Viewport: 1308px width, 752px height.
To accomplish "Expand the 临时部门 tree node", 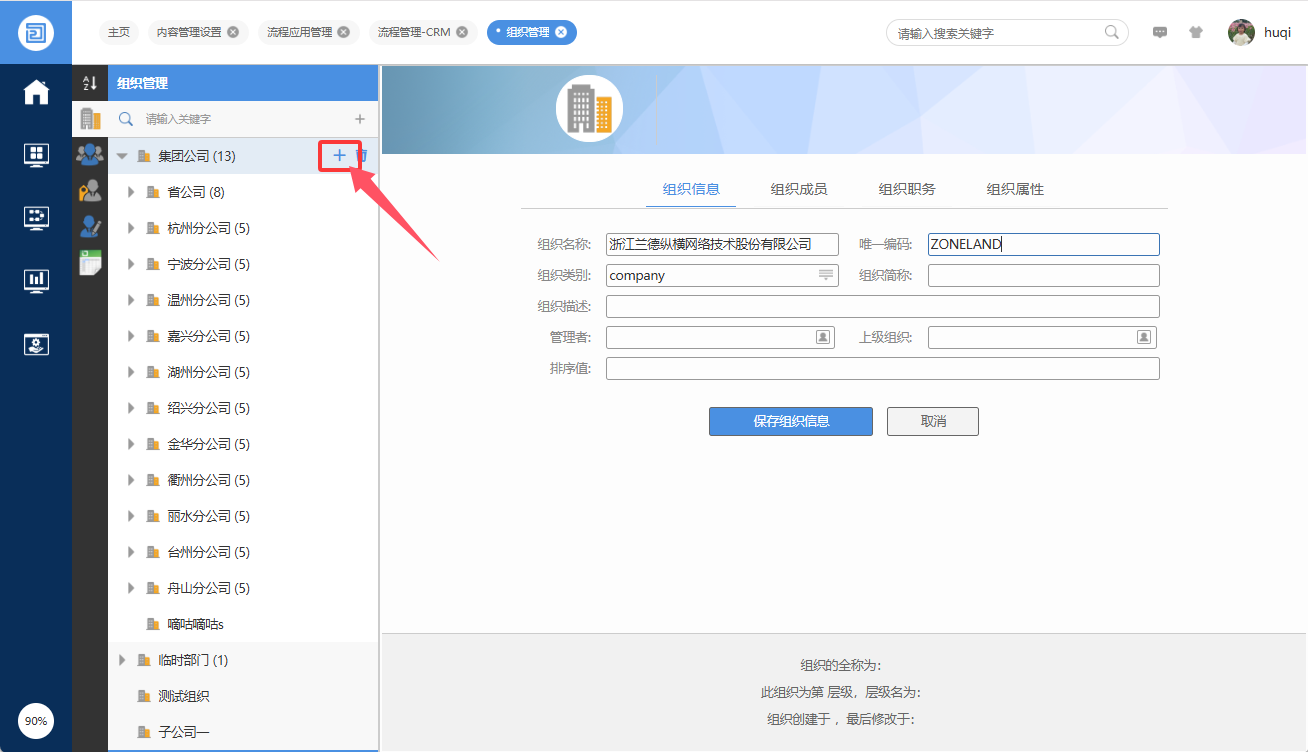I will (x=122, y=660).
